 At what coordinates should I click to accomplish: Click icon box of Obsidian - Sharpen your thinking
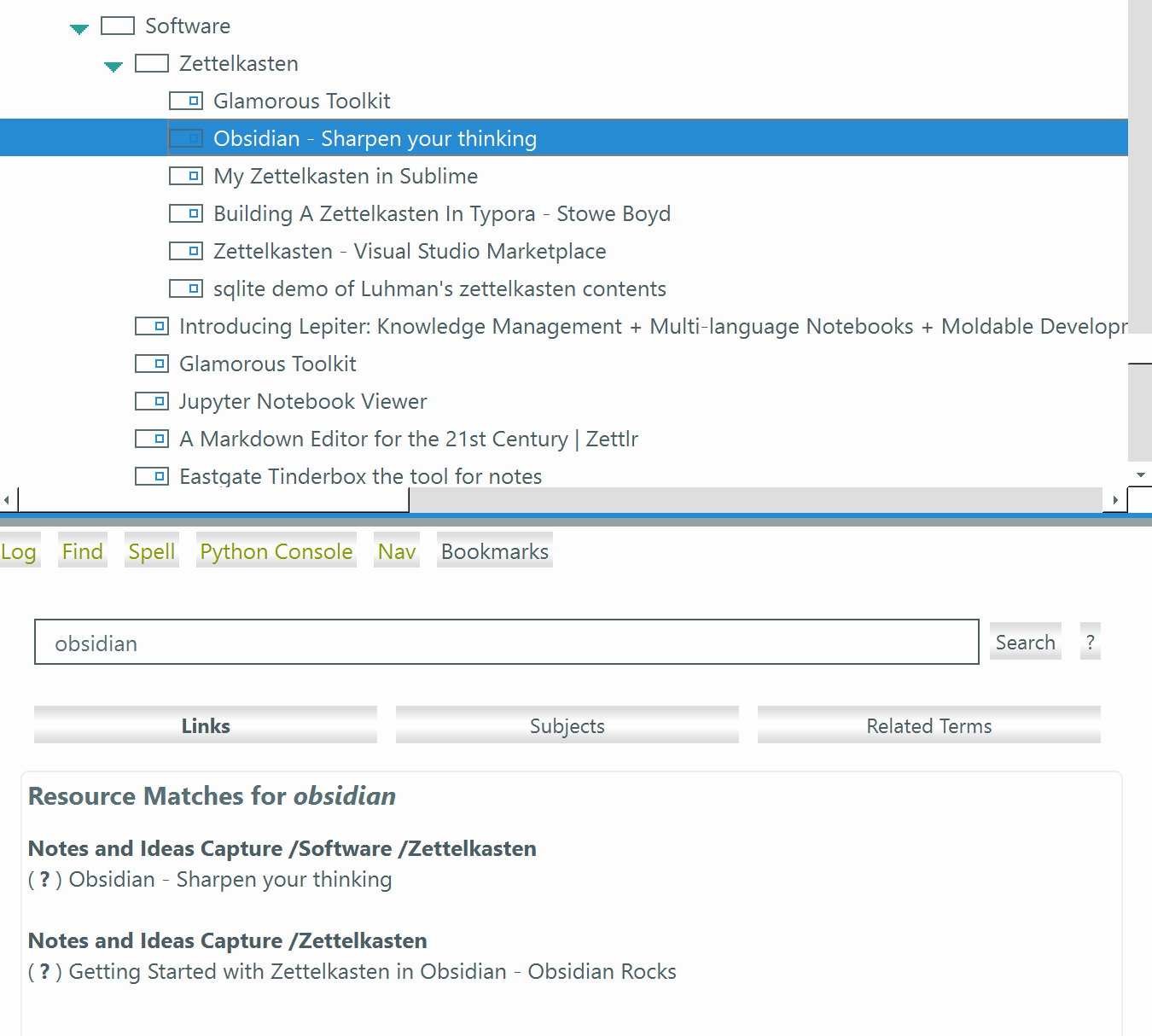coord(186,138)
